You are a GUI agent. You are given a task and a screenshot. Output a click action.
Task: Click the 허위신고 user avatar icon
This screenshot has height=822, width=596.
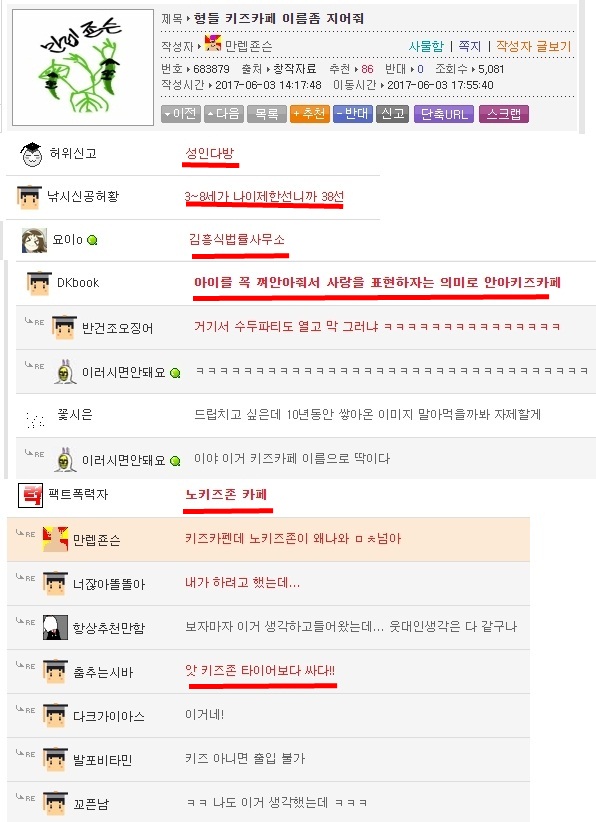click(31, 155)
